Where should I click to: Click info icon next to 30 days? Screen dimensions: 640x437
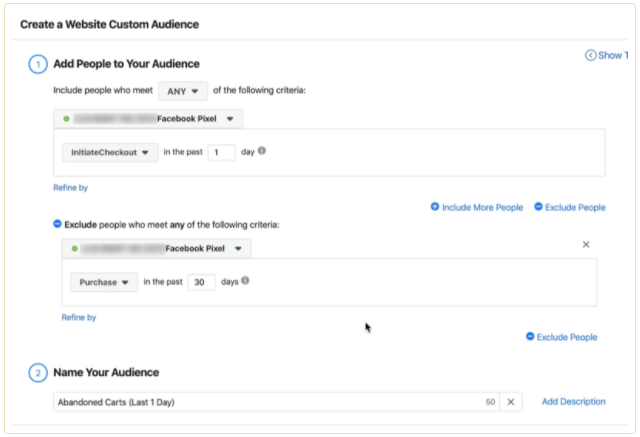point(245,281)
